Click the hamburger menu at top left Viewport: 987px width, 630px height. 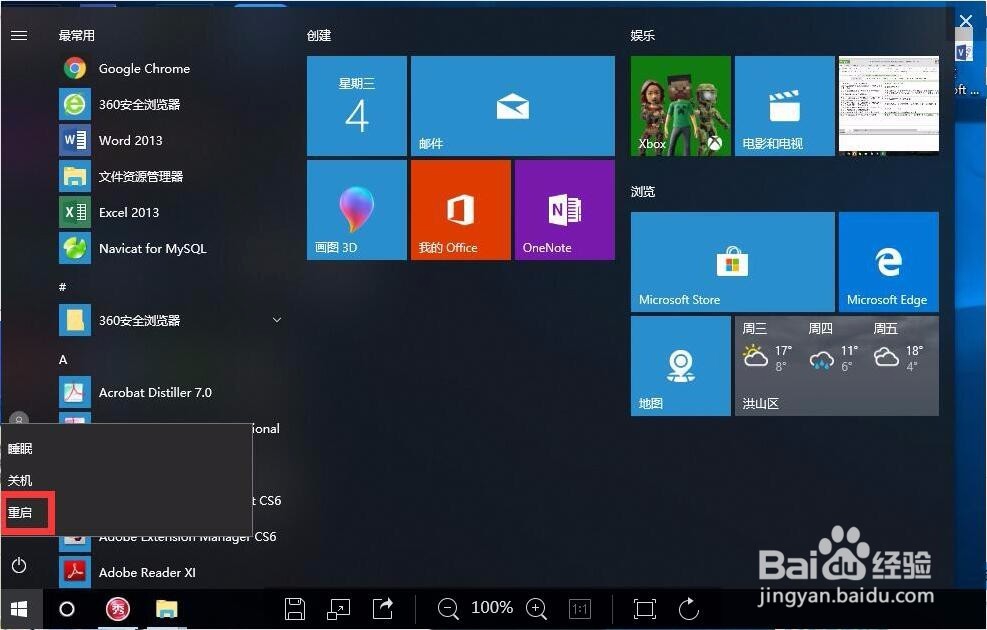pyautogui.click(x=19, y=35)
